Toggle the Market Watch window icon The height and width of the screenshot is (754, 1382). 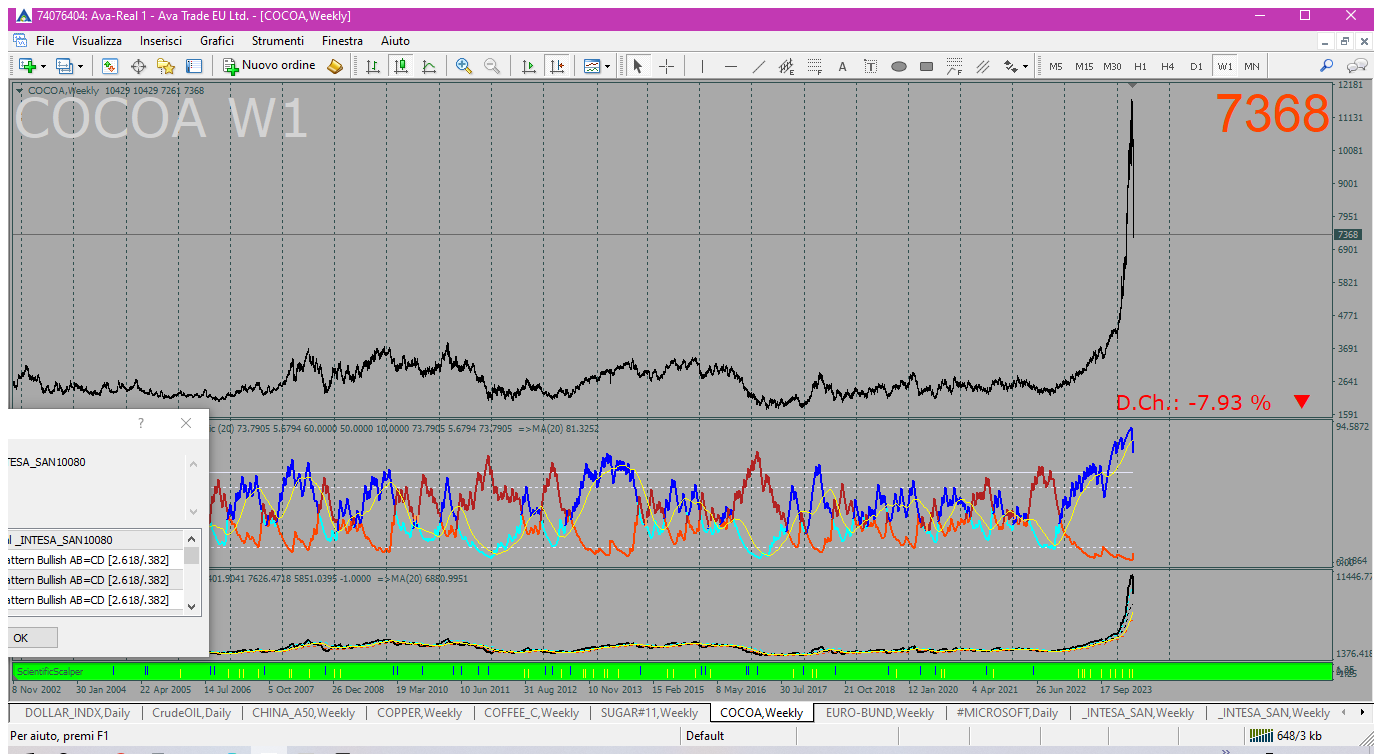110,66
